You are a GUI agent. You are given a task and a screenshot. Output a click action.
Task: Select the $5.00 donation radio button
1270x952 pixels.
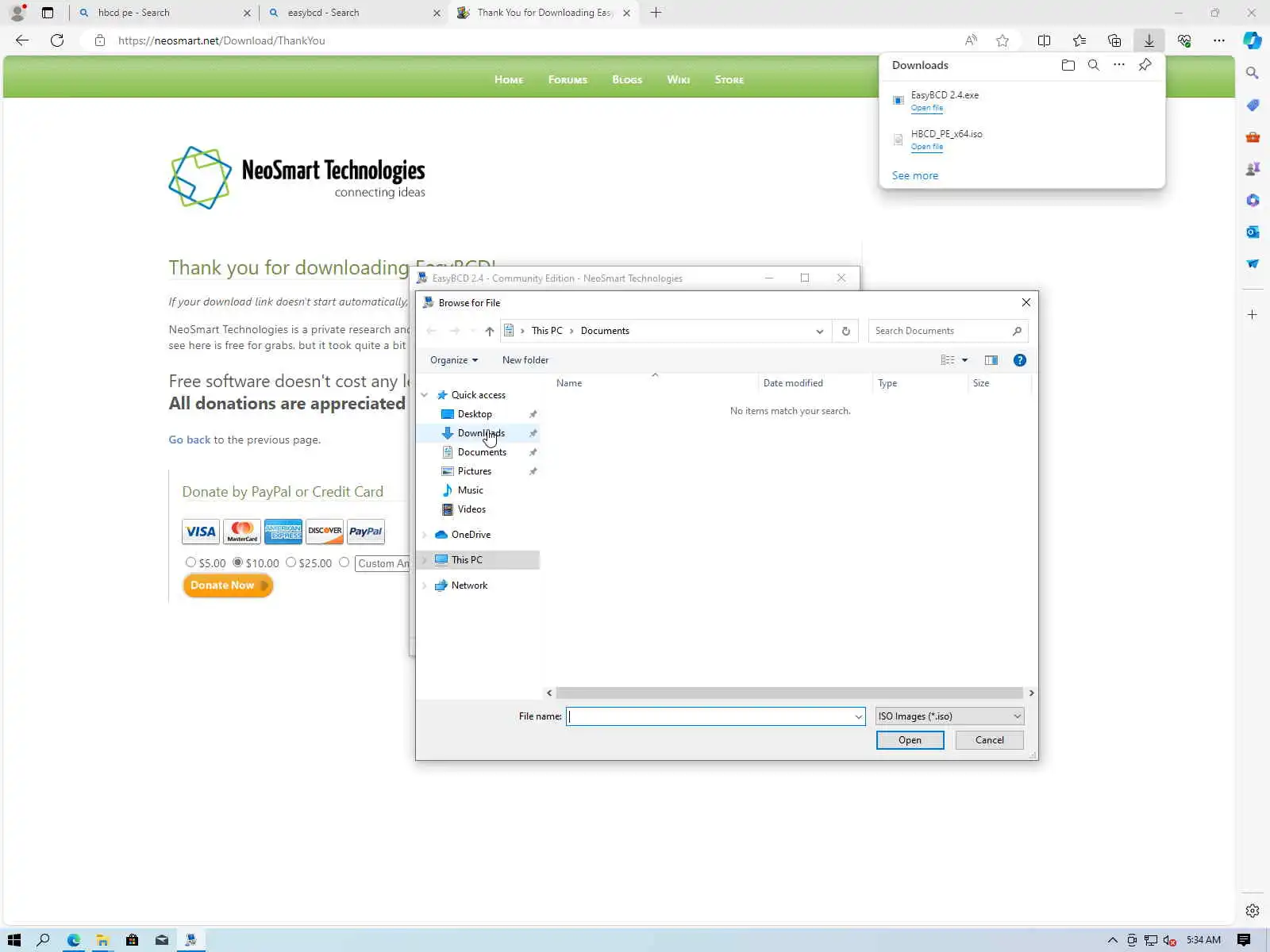click(x=190, y=562)
